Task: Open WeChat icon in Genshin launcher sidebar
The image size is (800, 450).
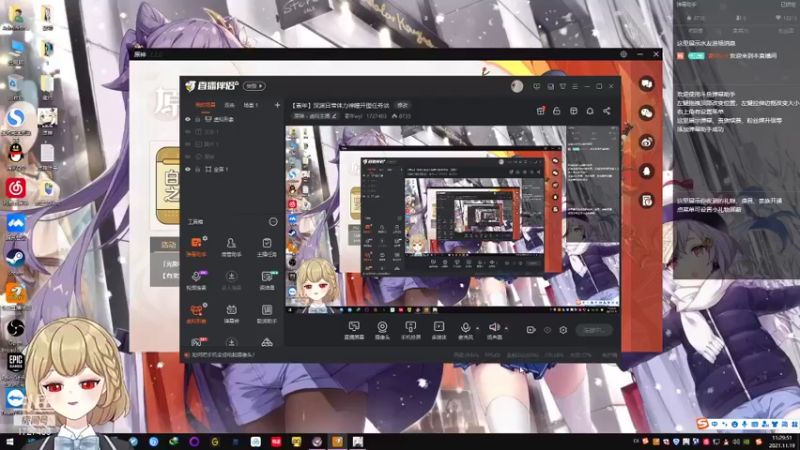Action: [646, 113]
